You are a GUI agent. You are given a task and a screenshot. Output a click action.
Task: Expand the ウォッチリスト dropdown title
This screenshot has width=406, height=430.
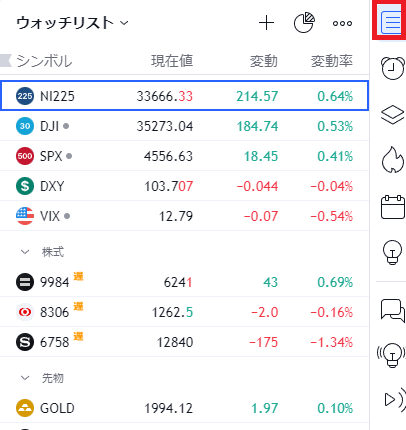[72, 23]
